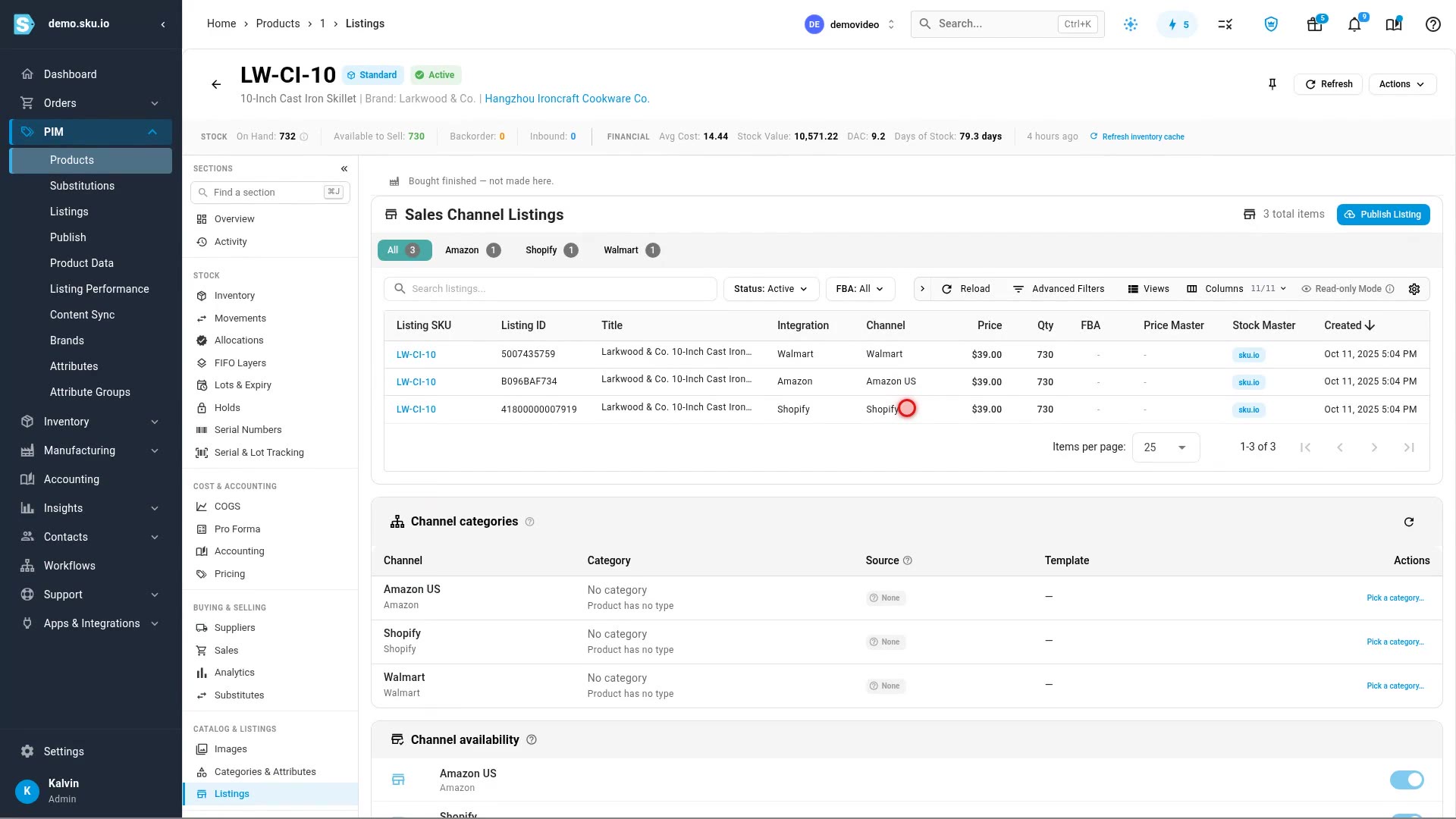Refresh the Channel categories panel

(1409, 522)
